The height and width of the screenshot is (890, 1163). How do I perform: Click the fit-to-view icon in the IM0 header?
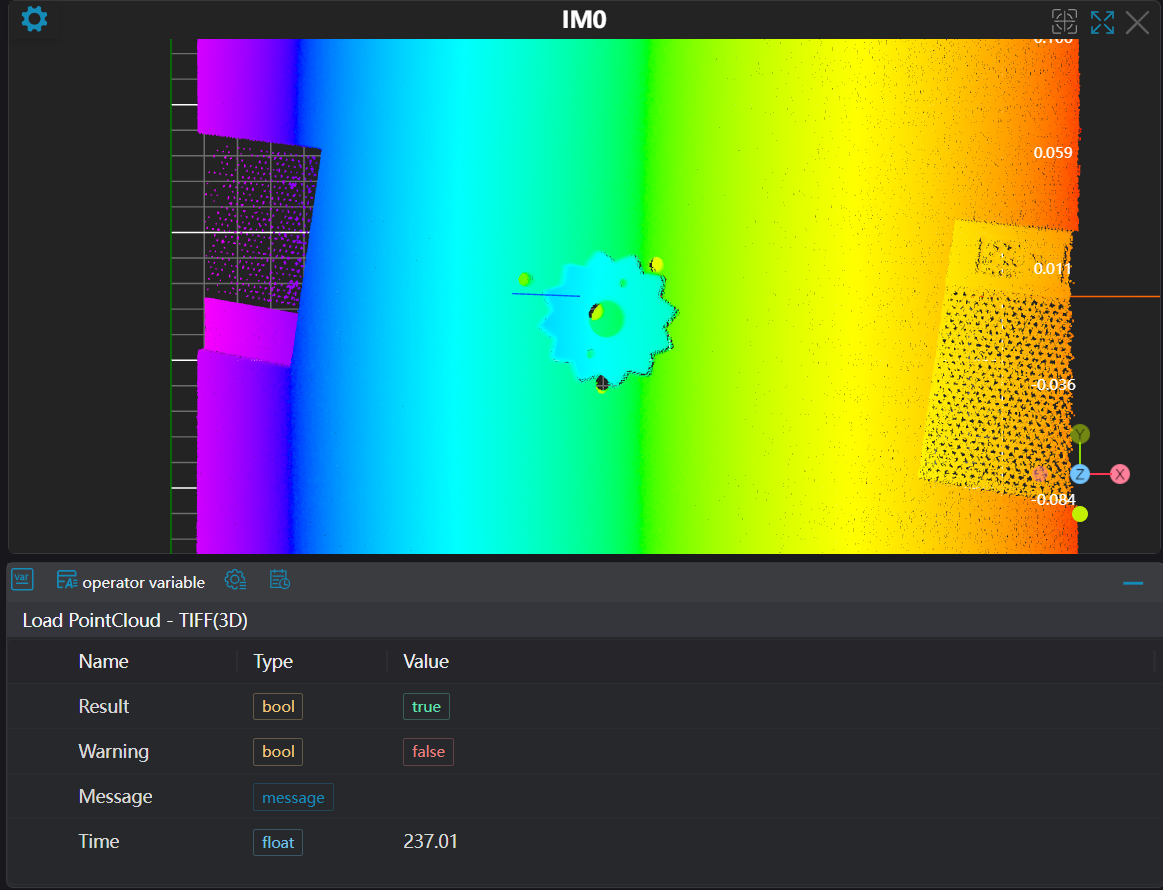coord(1064,22)
